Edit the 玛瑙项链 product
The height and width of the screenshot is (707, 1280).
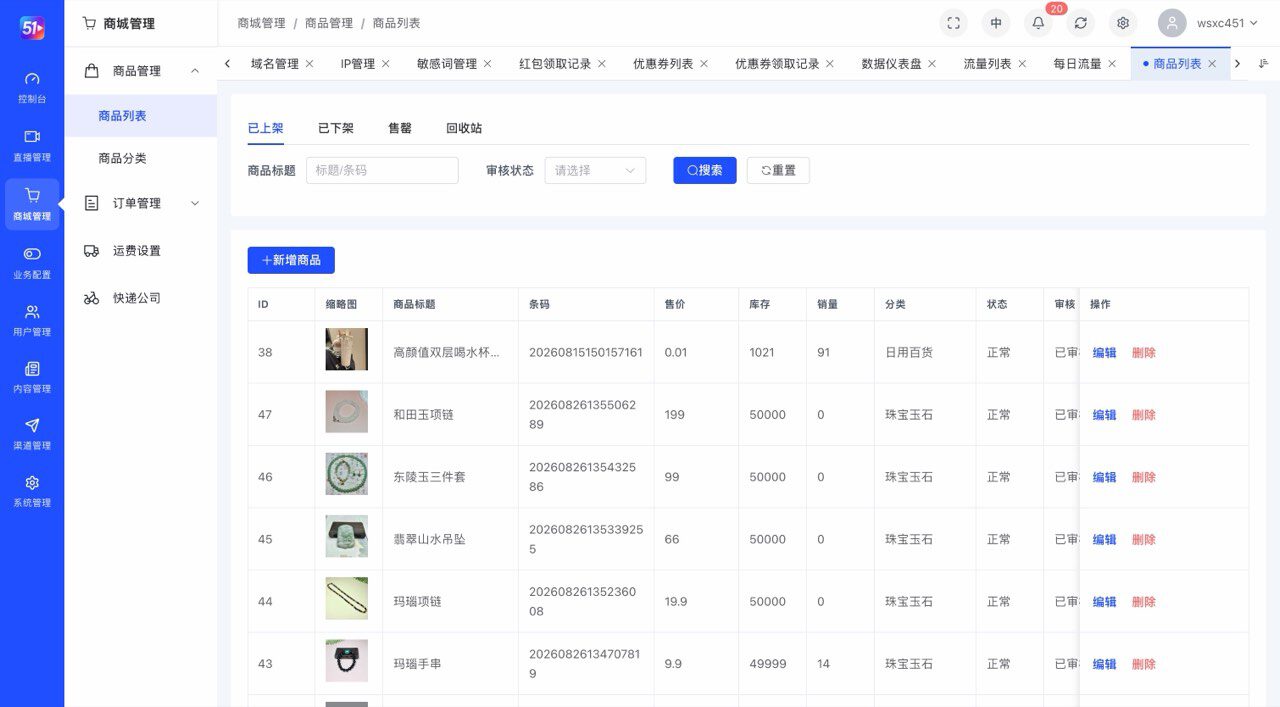click(x=1104, y=602)
